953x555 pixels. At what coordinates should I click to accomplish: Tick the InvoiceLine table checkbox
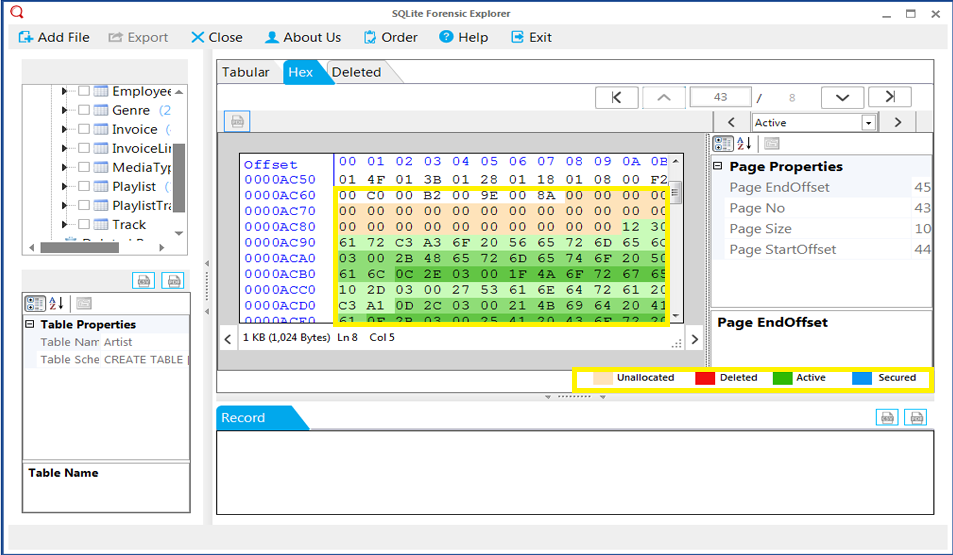pos(84,148)
